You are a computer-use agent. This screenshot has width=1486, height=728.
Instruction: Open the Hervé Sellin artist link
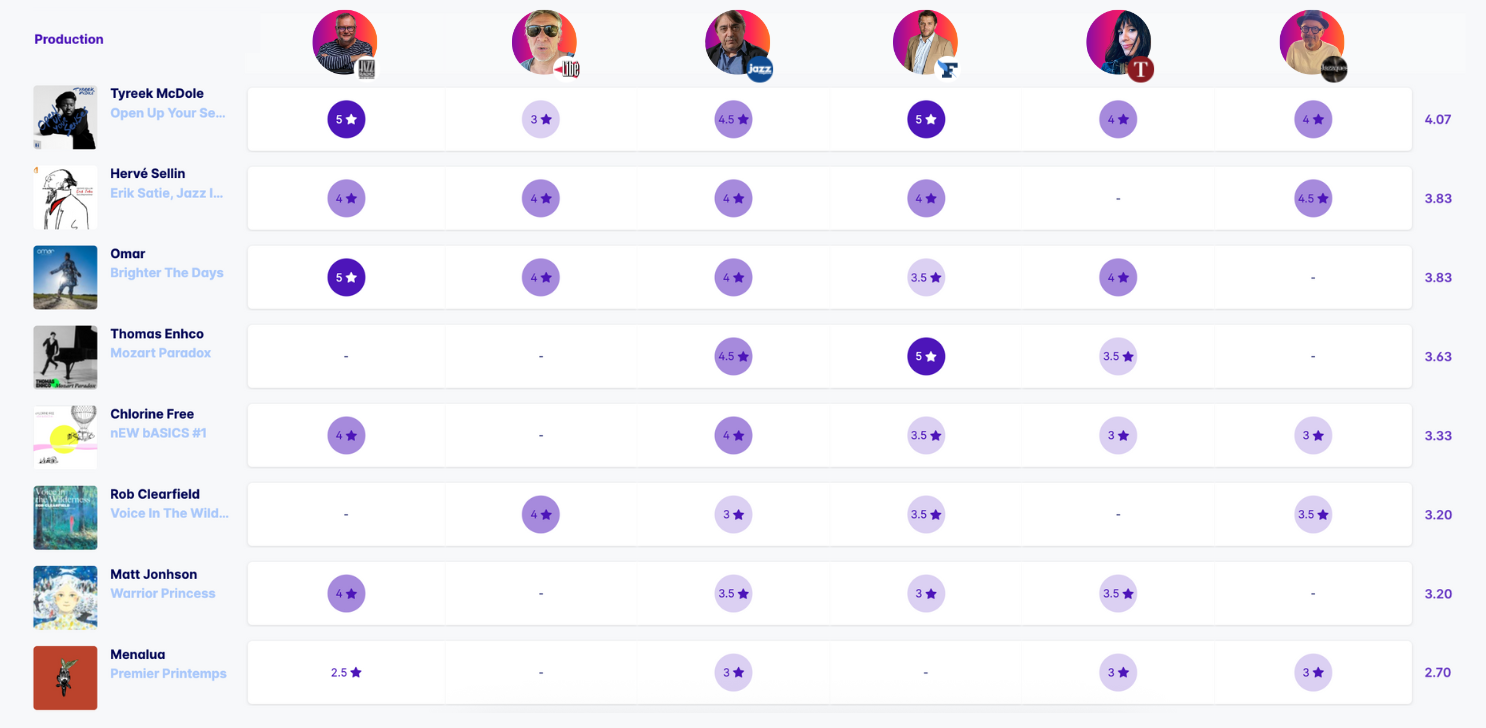(x=147, y=174)
